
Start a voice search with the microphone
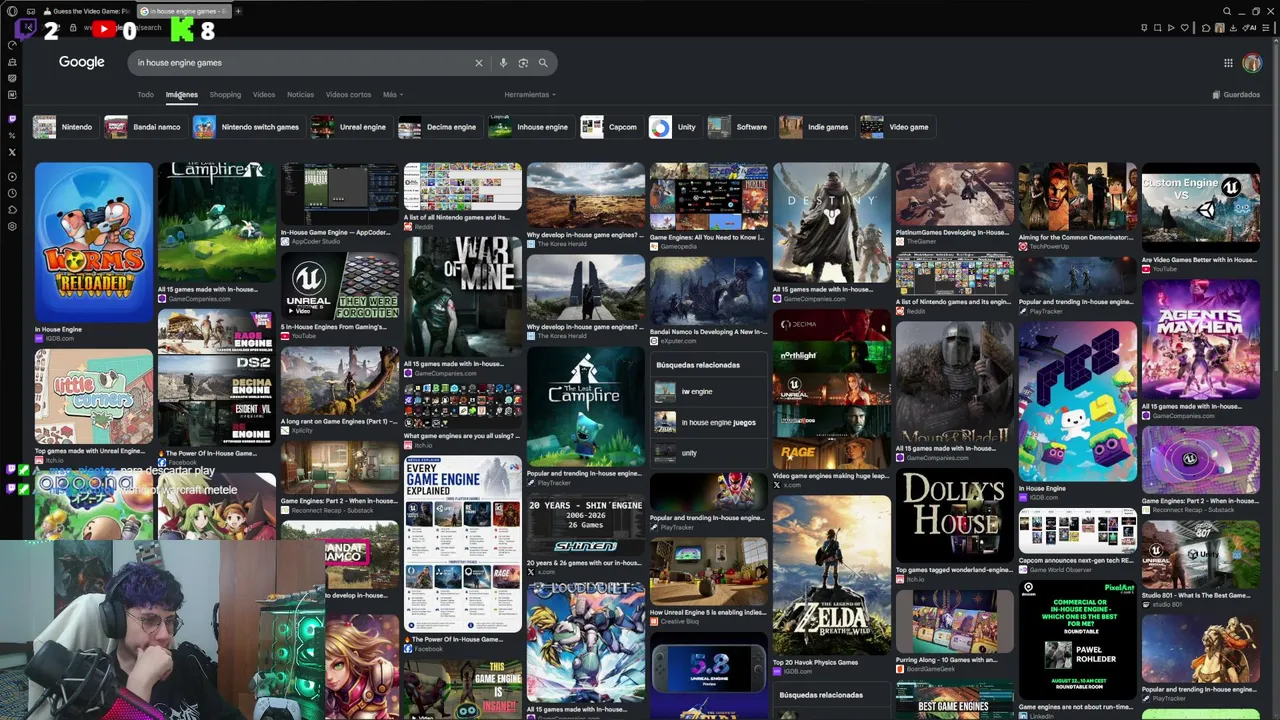pyautogui.click(x=503, y=63)
